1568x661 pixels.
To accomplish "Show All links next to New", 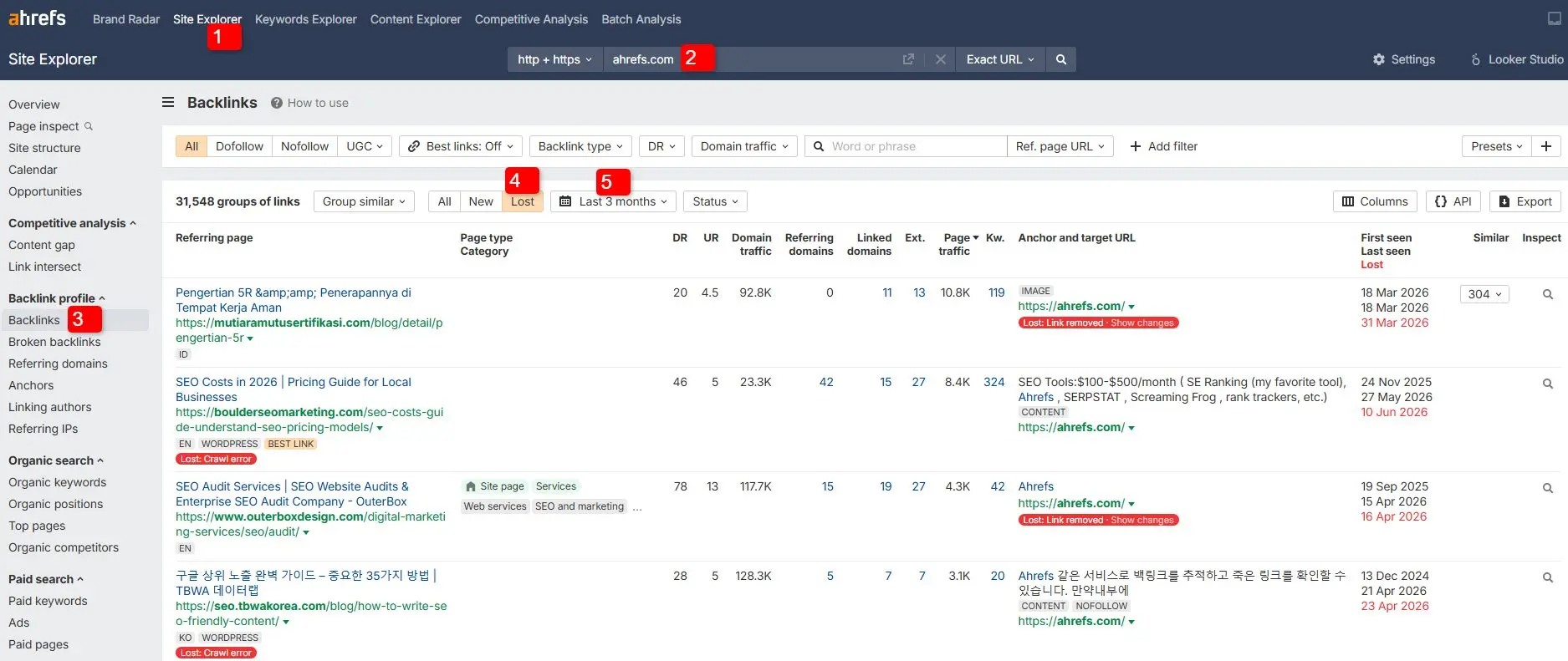I will click(444, 201).
